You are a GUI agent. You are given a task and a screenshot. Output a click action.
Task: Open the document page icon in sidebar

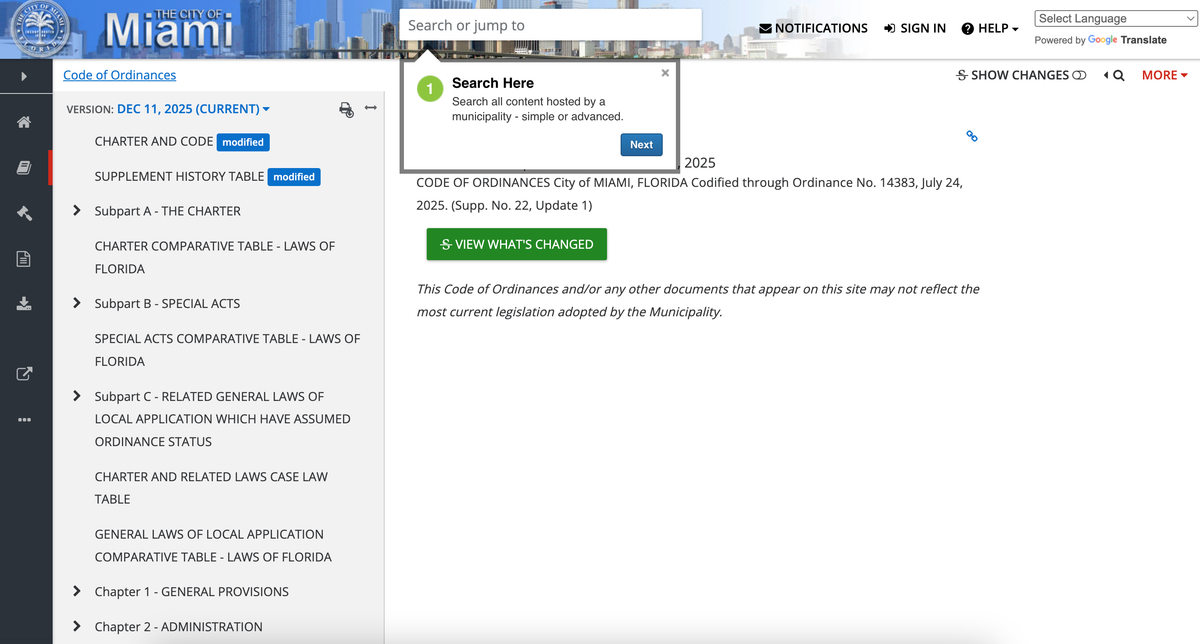point(25,258)
